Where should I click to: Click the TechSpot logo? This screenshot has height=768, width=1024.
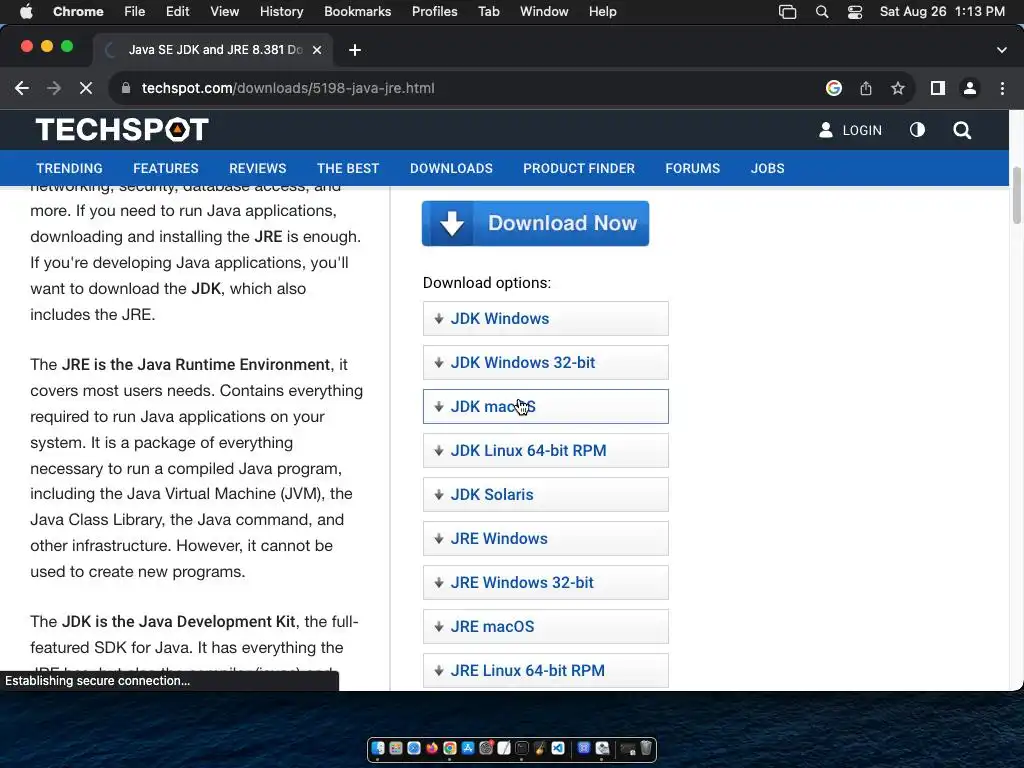[122, 129]
